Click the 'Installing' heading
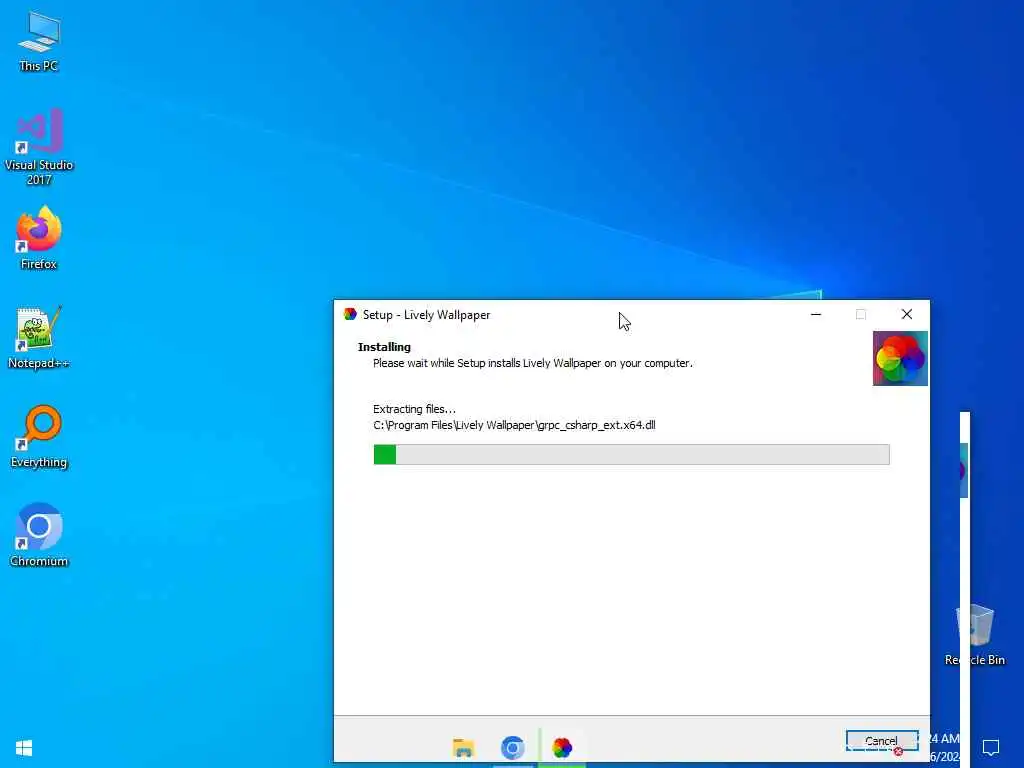The image size is (1024, 768). pyautogui.click(x=384, y=347)
